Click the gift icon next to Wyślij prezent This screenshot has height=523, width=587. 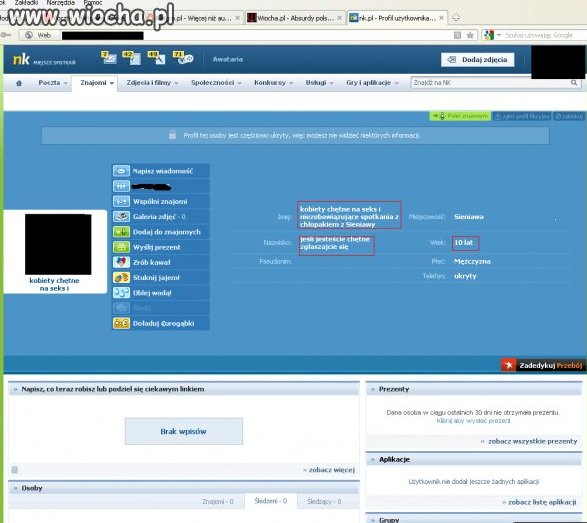[121, 247]
